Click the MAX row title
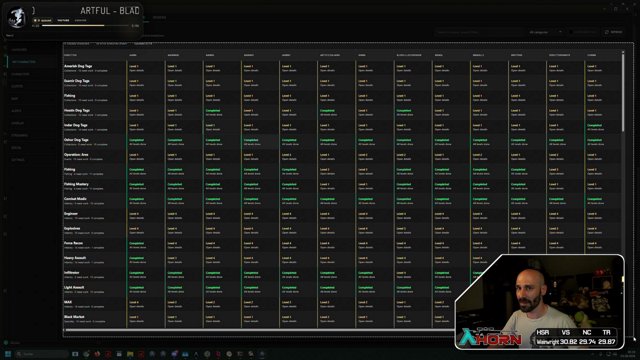The width and height of the screenshot is (640, 360). point(68,302)
